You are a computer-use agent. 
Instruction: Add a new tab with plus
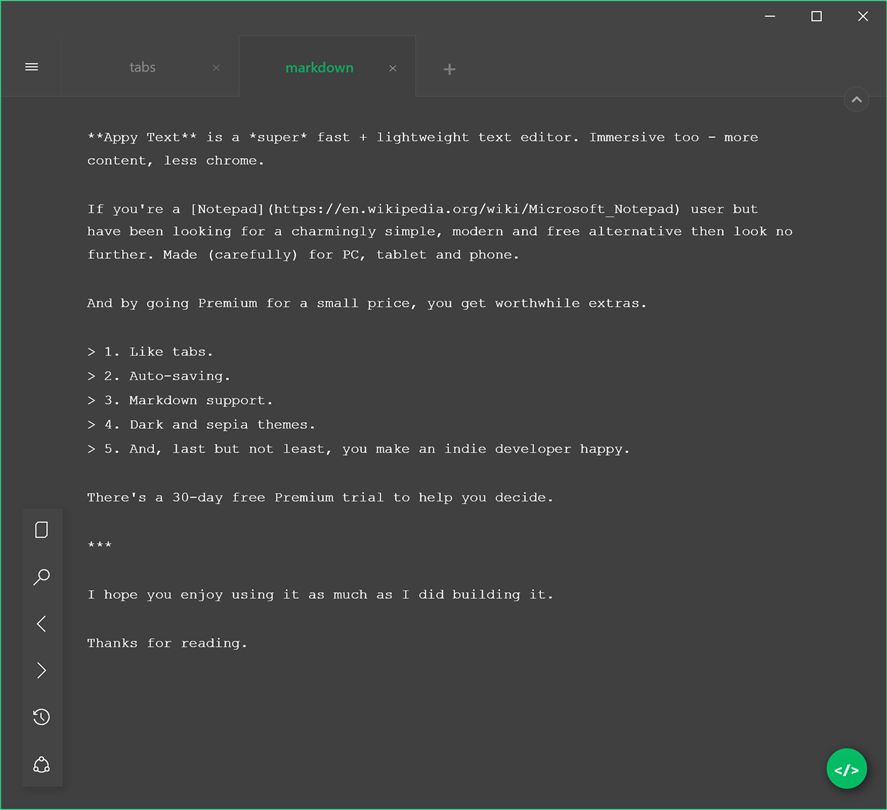[449, 69]
